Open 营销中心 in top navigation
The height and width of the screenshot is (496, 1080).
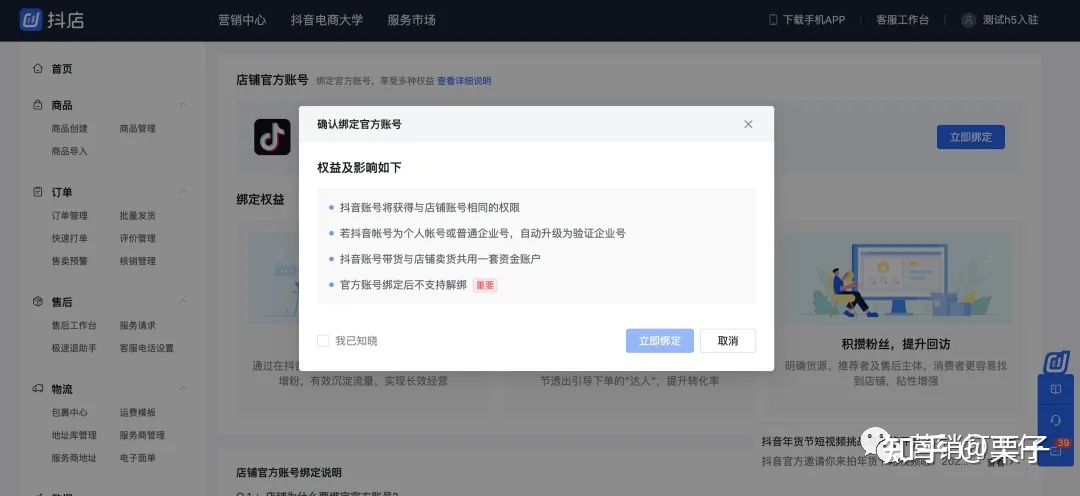pyautogui.click(x=242, y=20)
